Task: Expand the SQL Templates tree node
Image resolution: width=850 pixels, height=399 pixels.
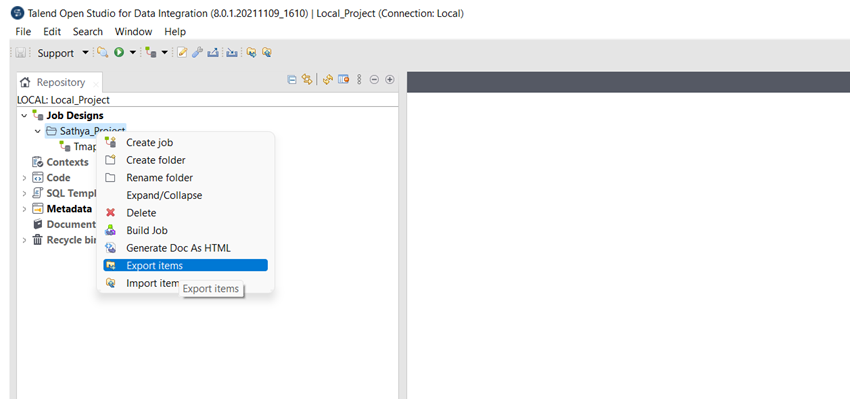Action: 24,193
